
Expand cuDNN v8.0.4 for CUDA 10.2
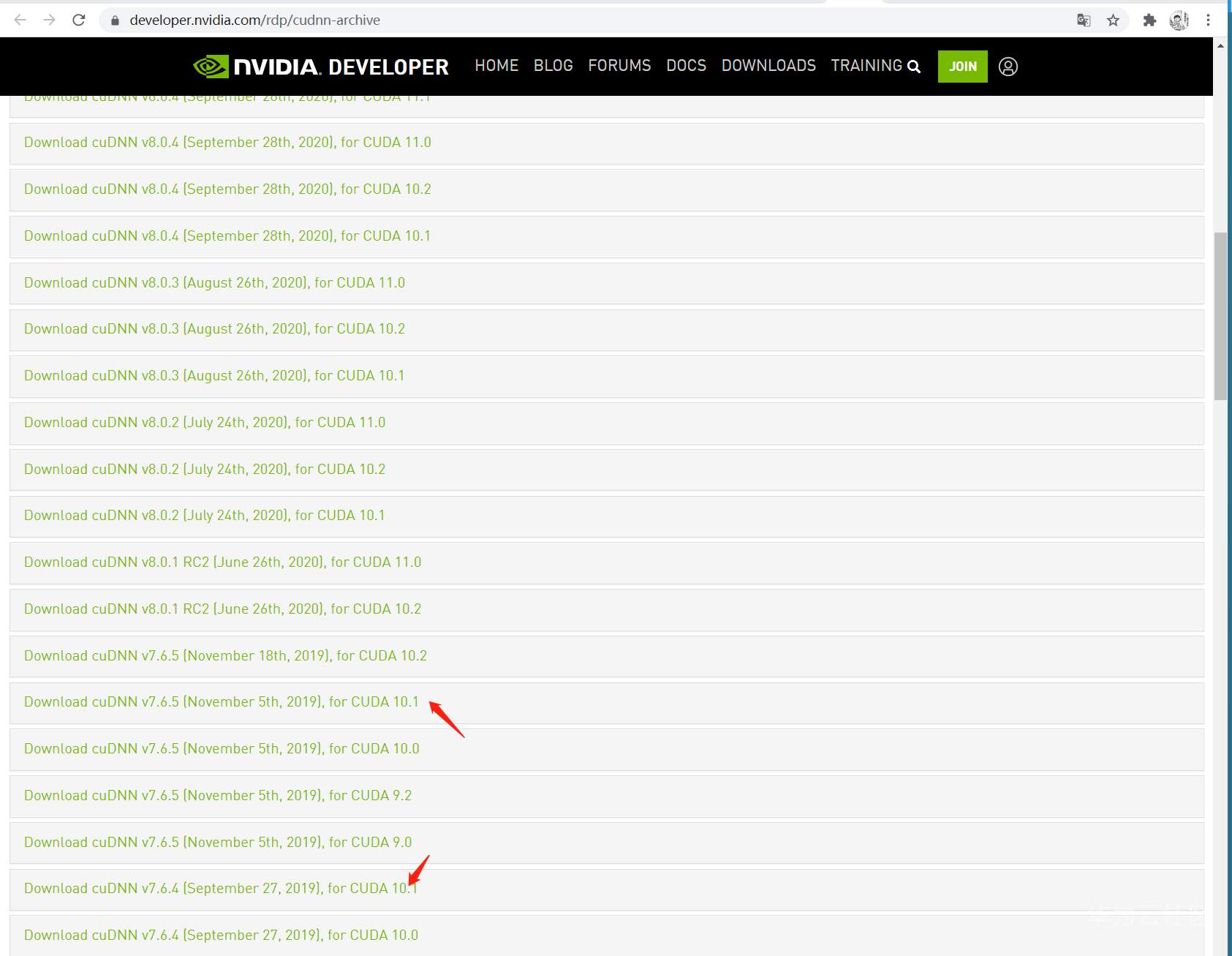coord(607,190)
